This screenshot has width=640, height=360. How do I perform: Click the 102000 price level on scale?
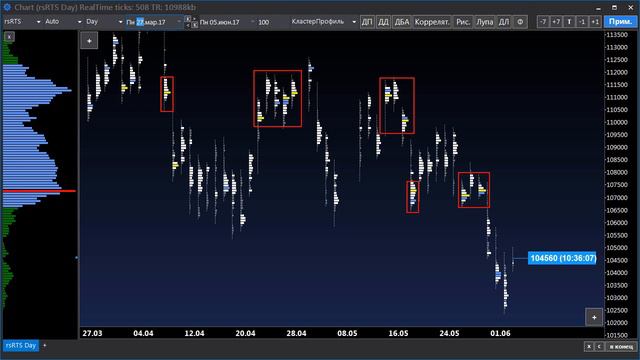[617, 323]
